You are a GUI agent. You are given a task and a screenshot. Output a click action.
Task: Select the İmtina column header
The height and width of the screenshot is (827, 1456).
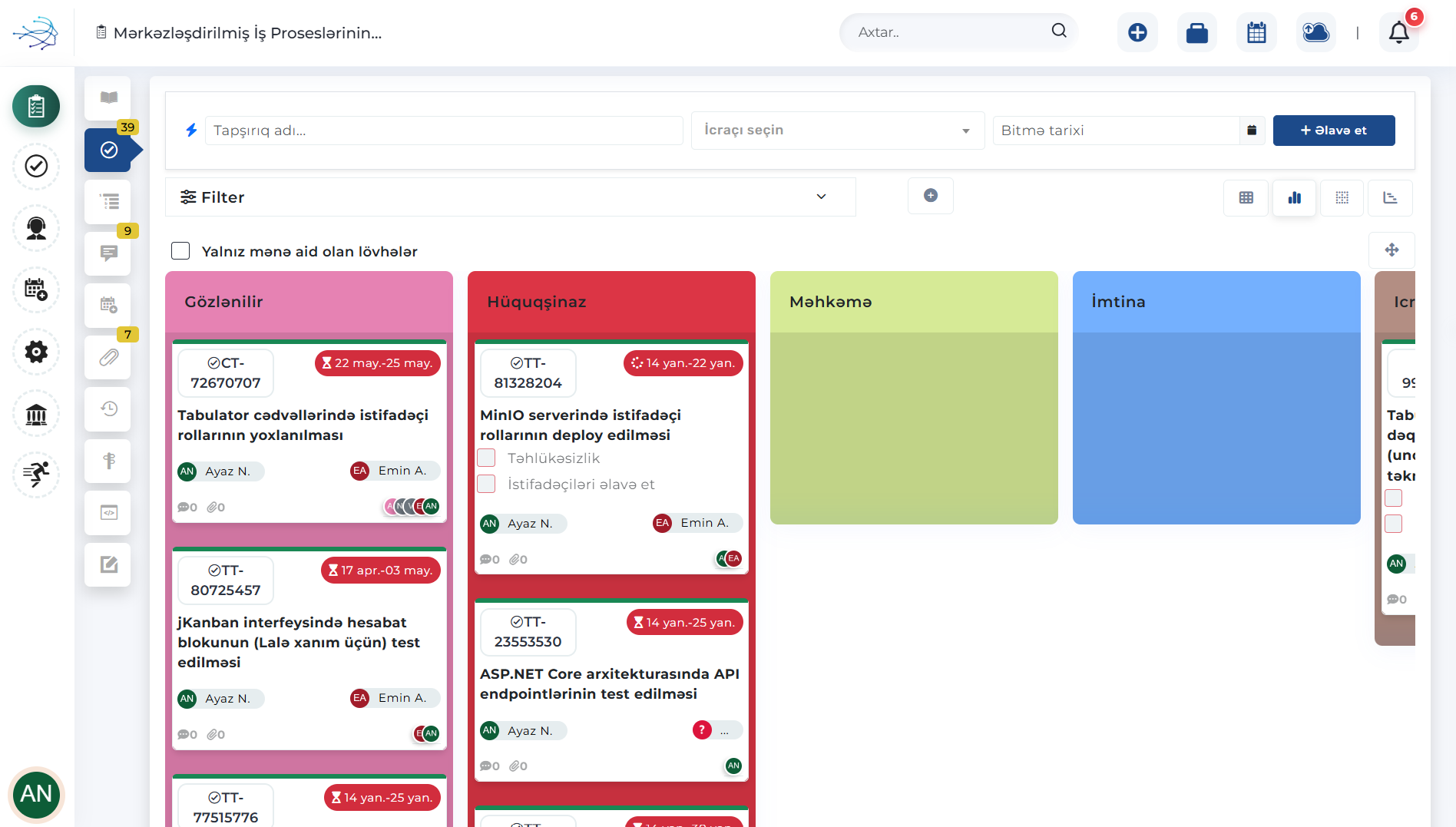[x=1216, y=302]
